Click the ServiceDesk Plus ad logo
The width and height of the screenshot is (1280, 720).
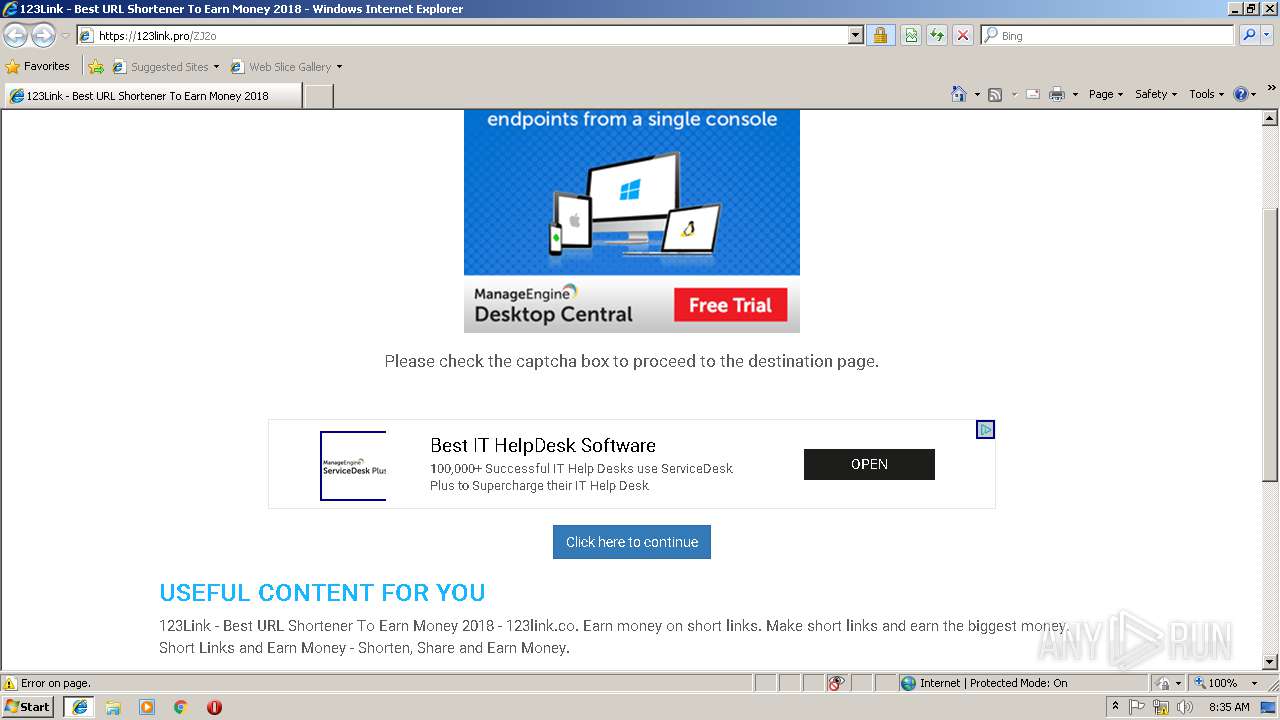pyautogui.click(x=353, y=466)
